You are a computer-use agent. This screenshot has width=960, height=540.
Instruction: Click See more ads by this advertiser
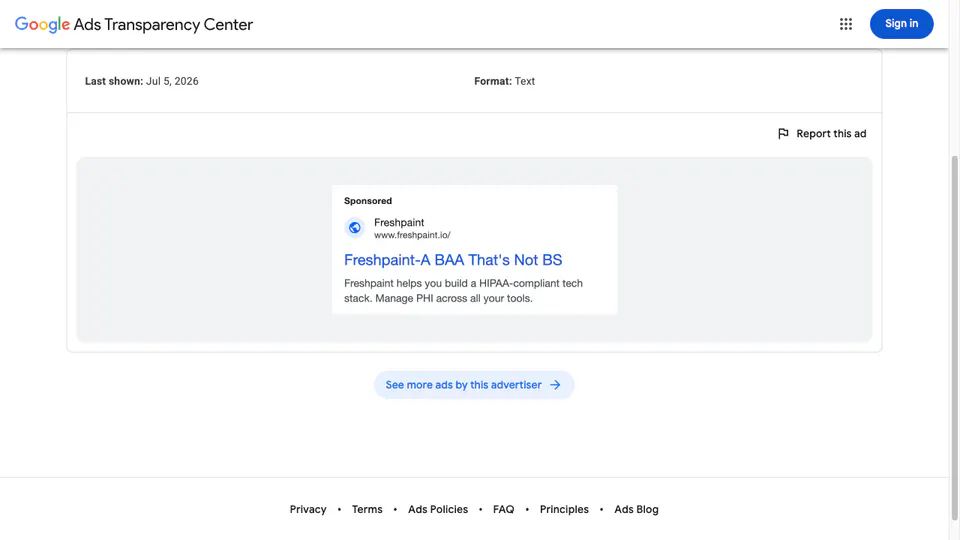pyautogui.click(x=473, y=384)
